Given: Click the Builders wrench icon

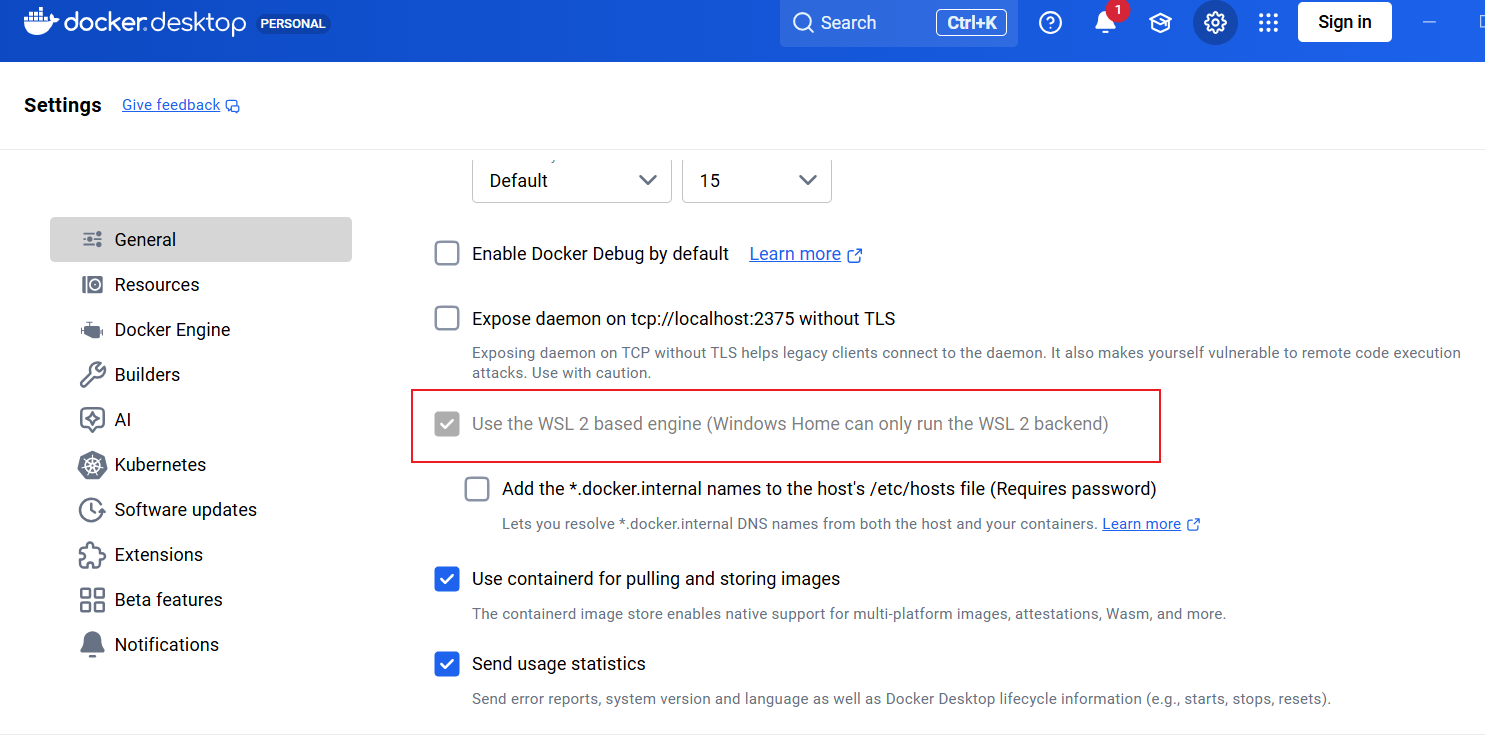Looking at the screenshot, I should tap(92, 375).
